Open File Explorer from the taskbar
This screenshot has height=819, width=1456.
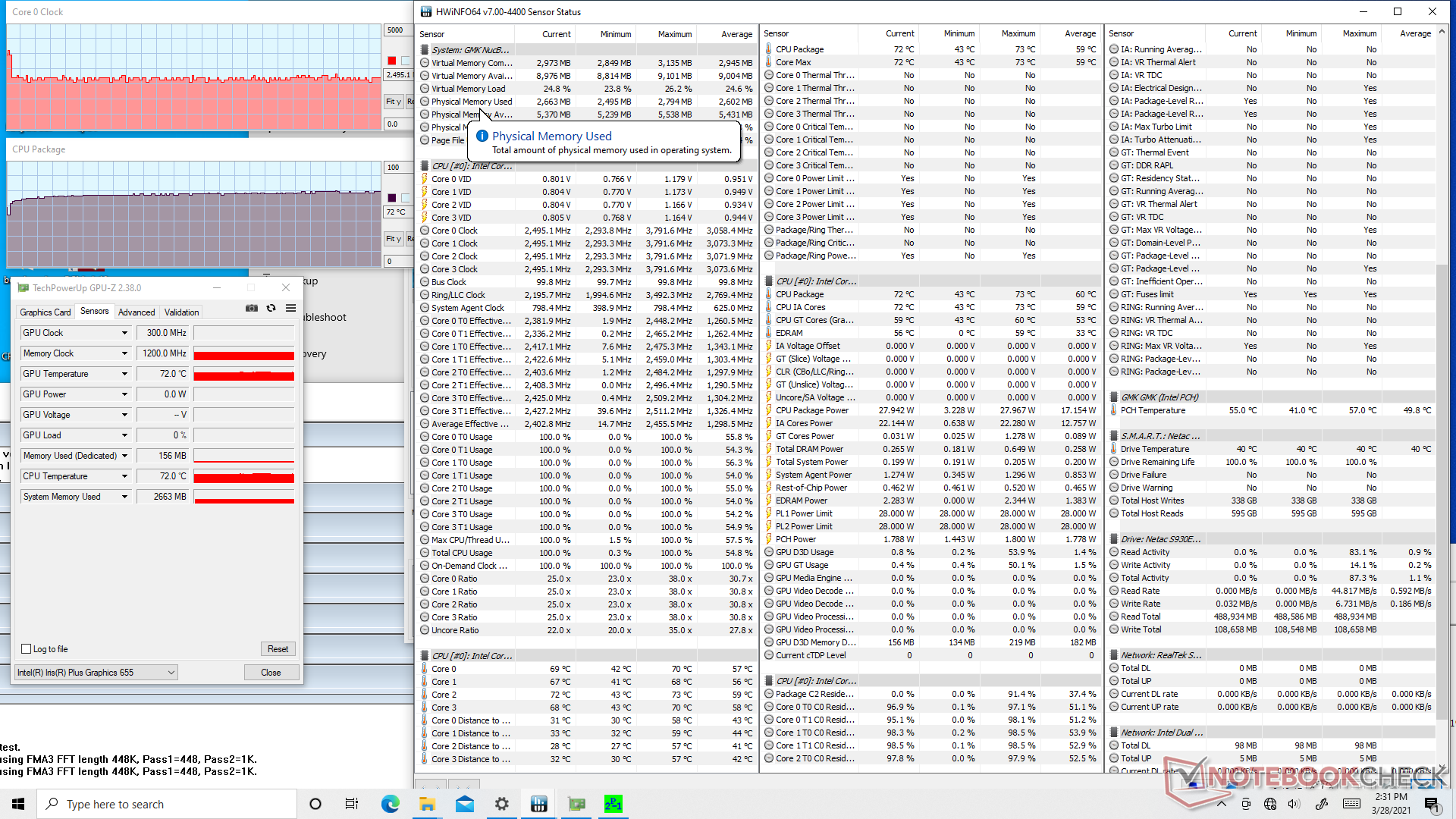[427, 804]
